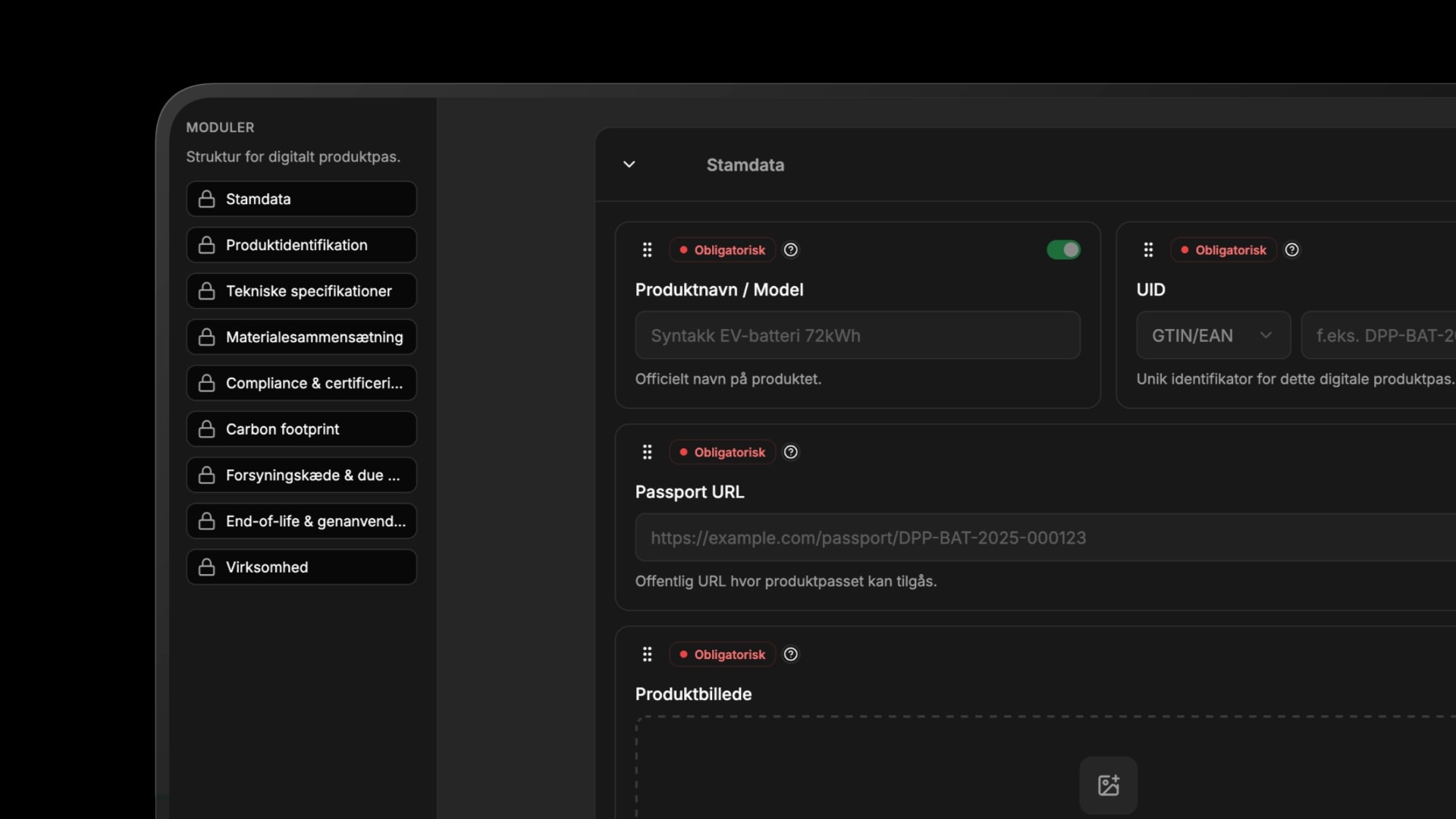Screen dimensions: 1456x819
Task: Open Tekniske specifikationer module
Action: [301, 291]
